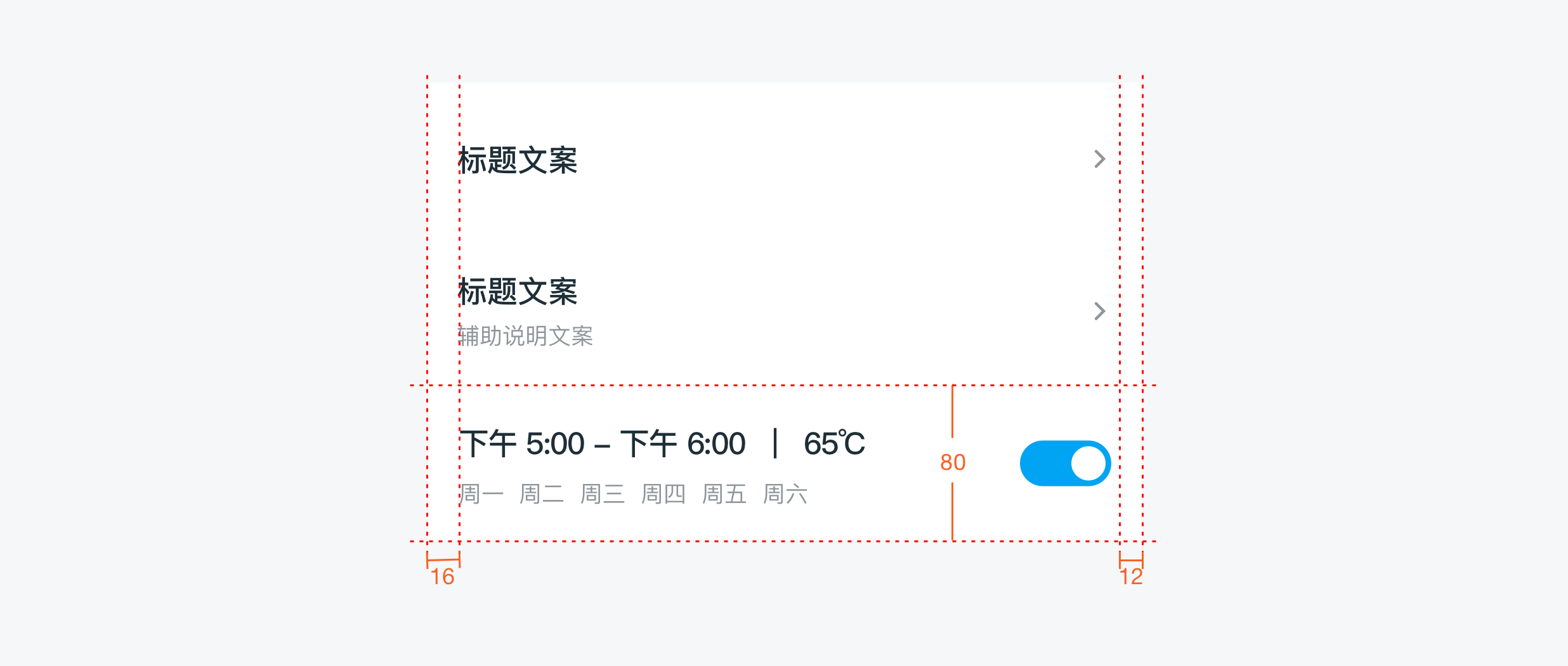
Task: Click the 辅助说明文案 subtitle text
Action: pos(525,336)
